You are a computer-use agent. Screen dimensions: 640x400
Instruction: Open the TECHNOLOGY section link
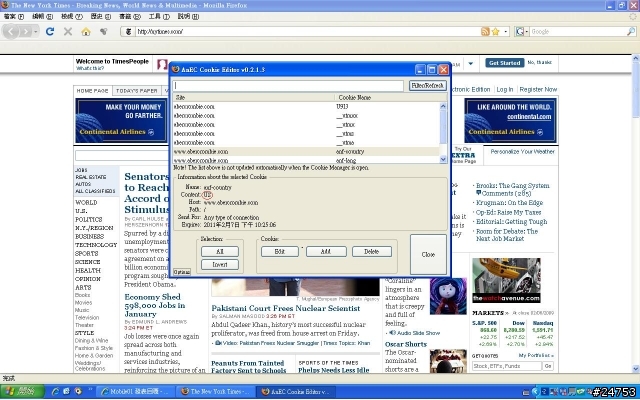click(x=96, y=245)
